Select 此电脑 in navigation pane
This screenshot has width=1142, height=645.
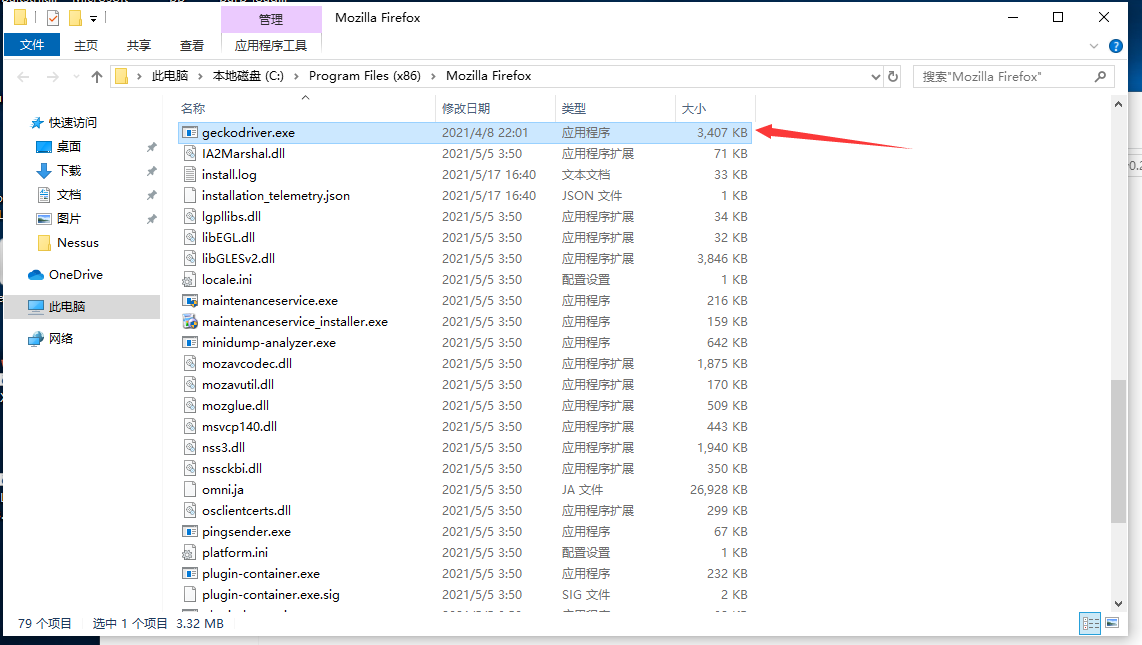(68, 307)
